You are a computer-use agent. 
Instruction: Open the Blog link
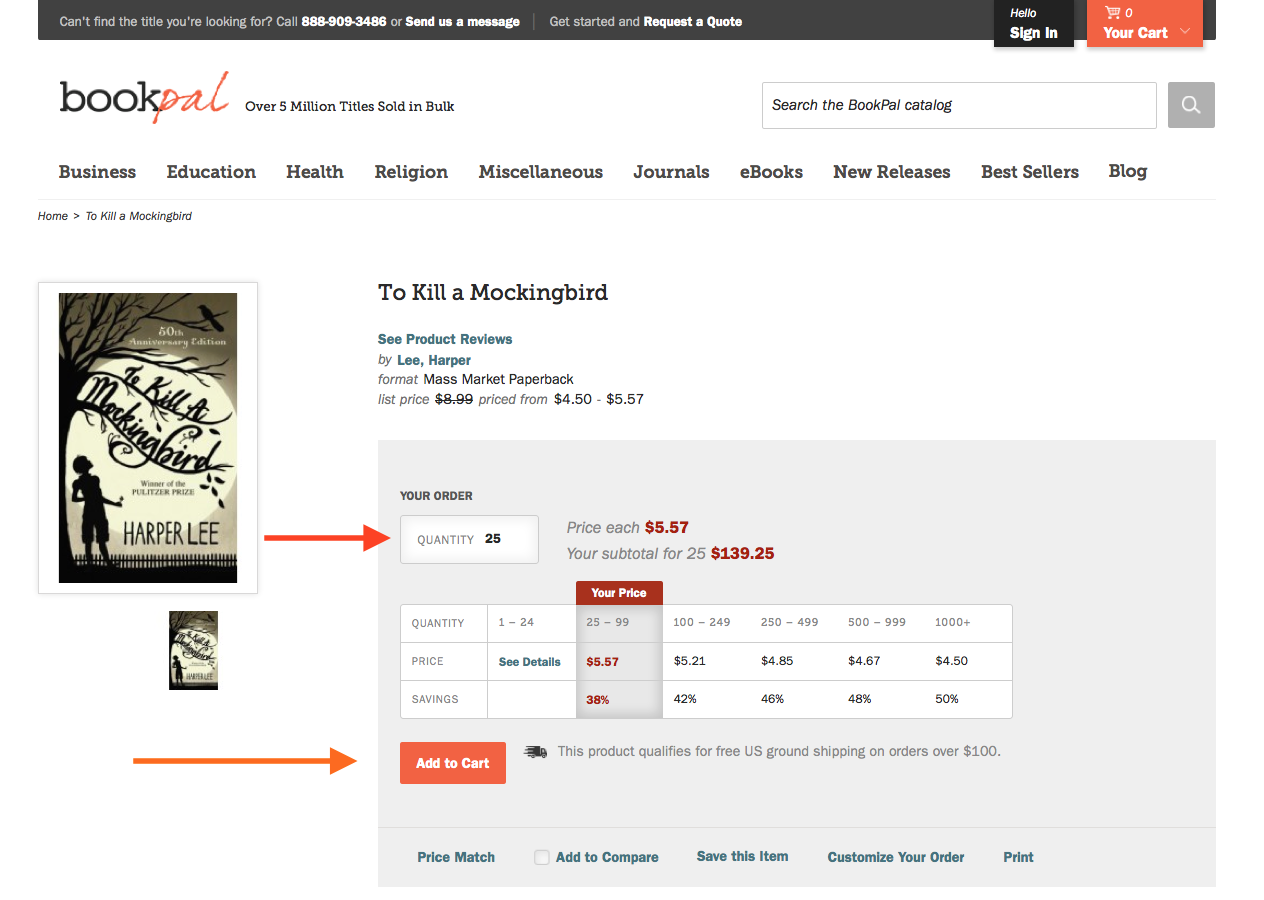[1128, 171]
